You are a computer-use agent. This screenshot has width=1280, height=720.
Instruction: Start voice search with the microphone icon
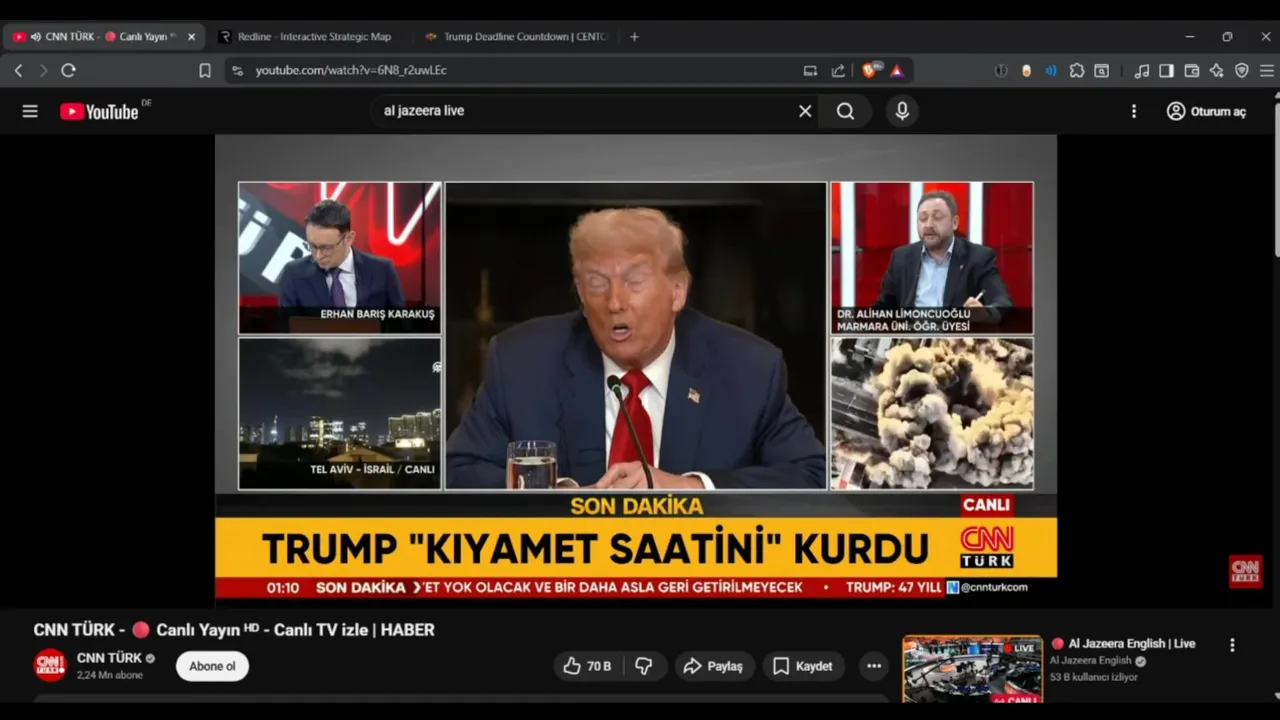click(902, 111)
